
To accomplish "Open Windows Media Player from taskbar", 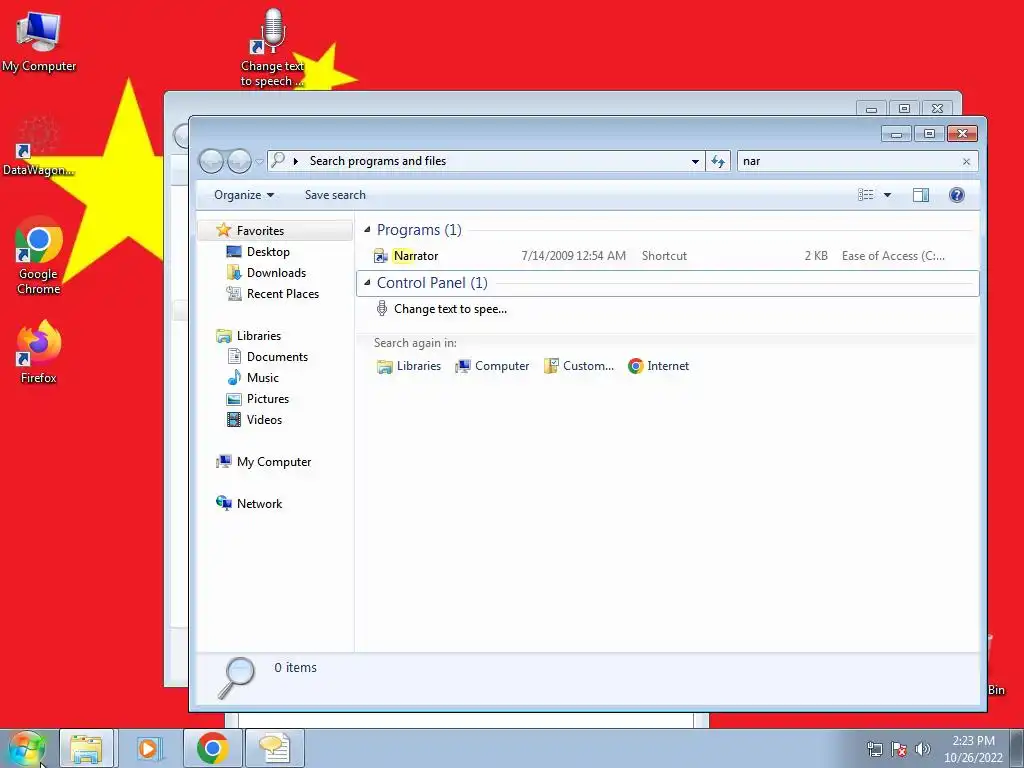I will coord(150,748).
